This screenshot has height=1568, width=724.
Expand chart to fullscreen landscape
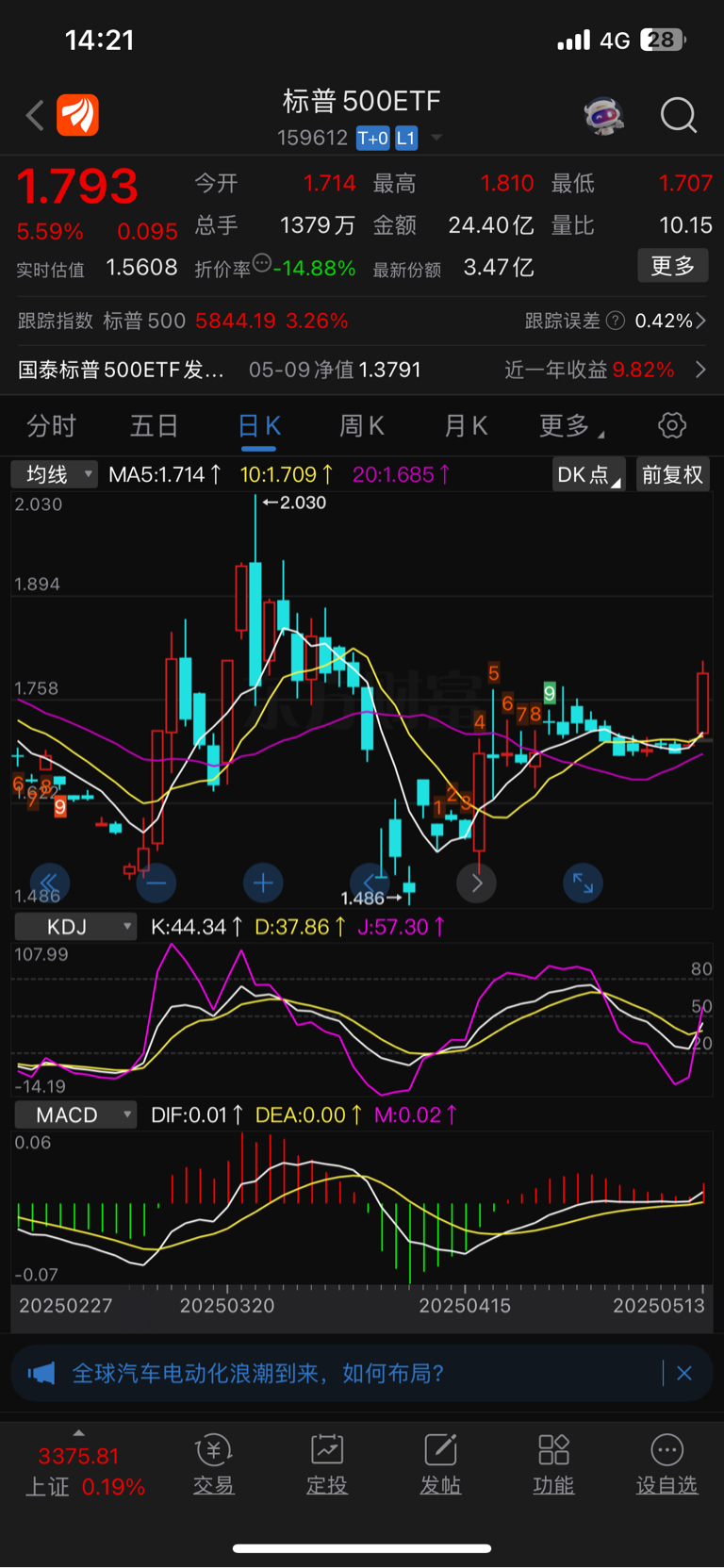coord(583,883)
